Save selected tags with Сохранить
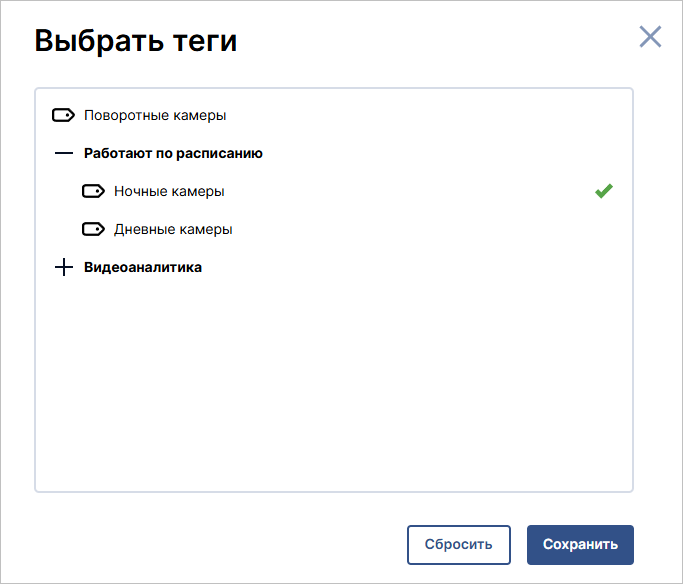This screenshot has height=584, width=683. 580,545
